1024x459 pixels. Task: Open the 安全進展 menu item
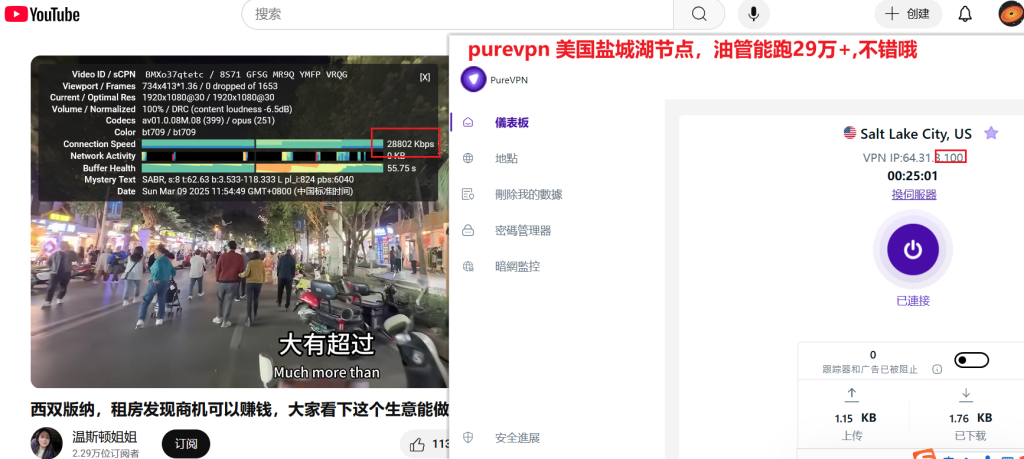(517, 438)
